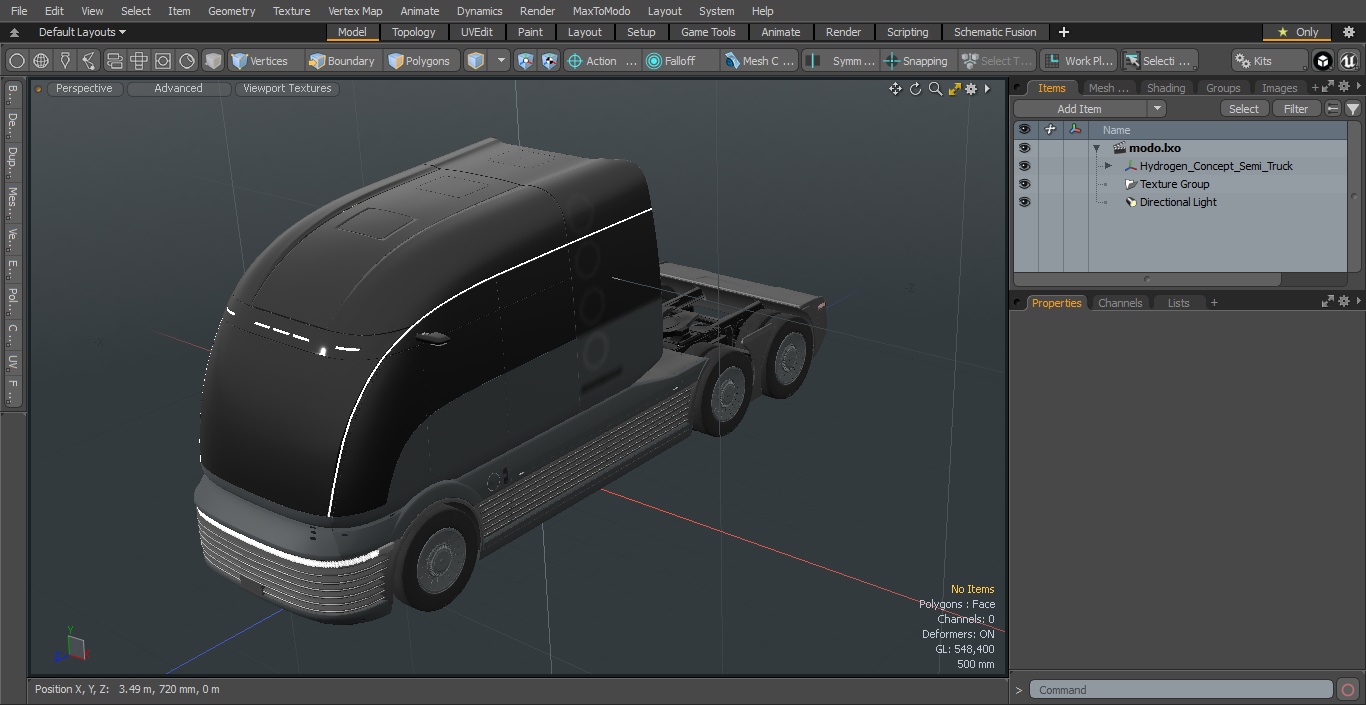
Task: Switch to the Shading tab
Action: [1166, 88]
